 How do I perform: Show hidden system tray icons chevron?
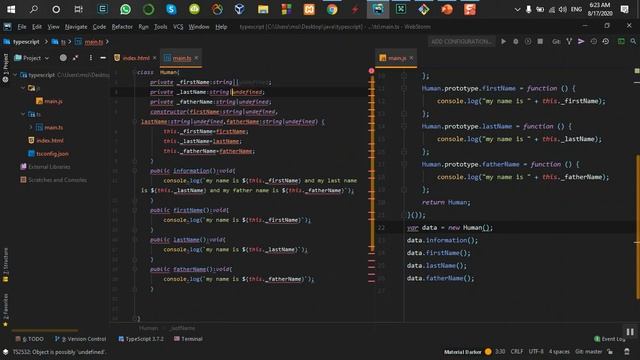coord(517,9)
